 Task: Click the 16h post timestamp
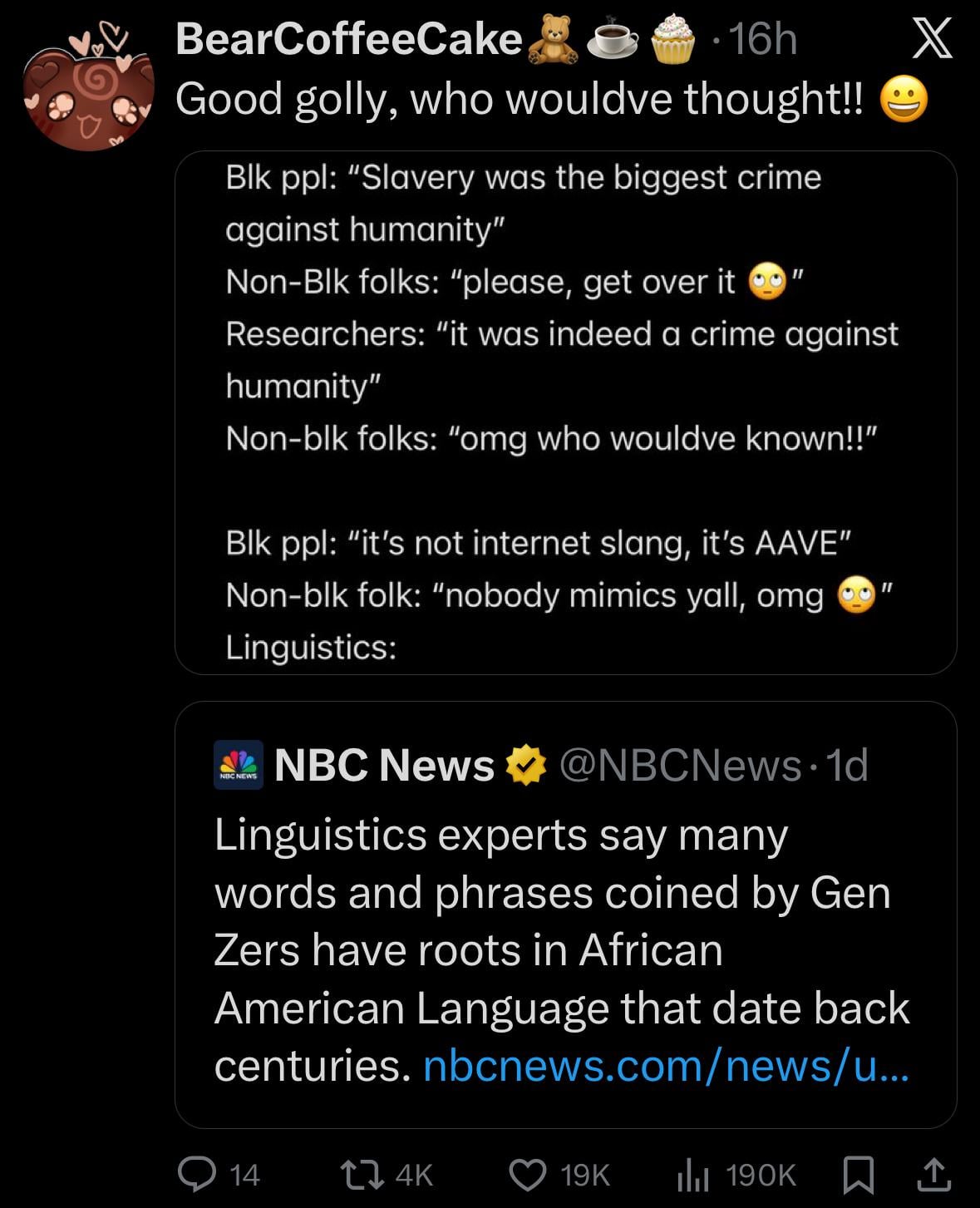(763, 39)
